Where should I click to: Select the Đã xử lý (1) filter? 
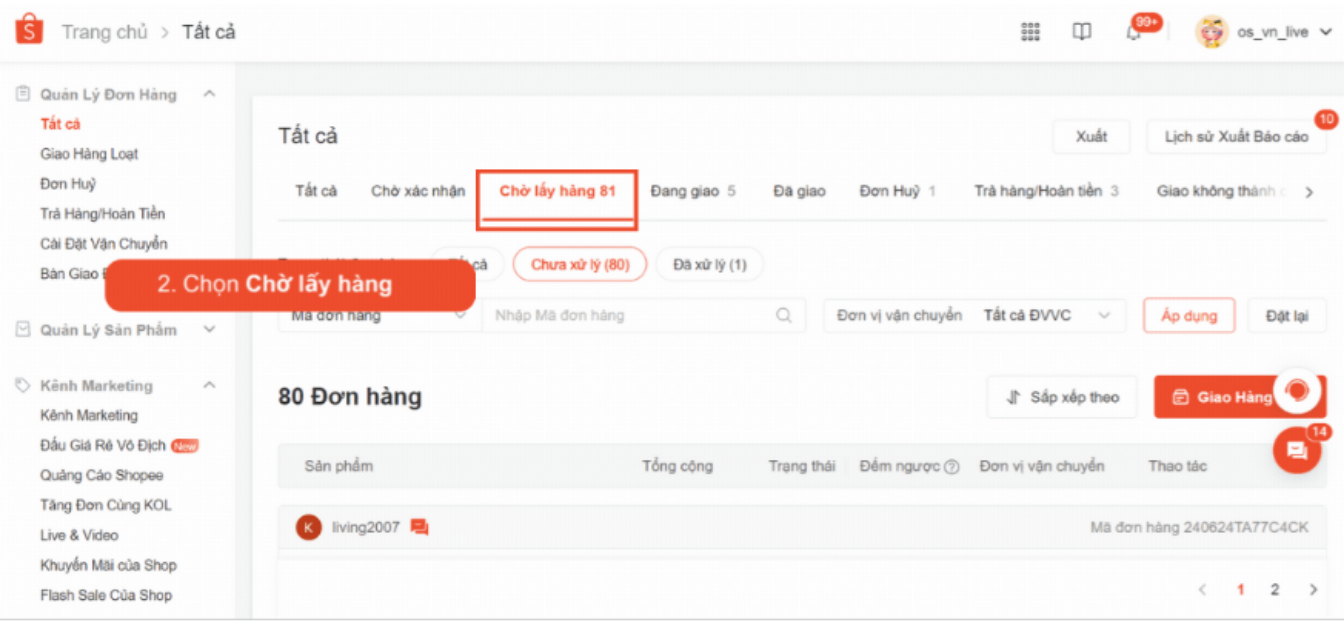coord(709,265)
